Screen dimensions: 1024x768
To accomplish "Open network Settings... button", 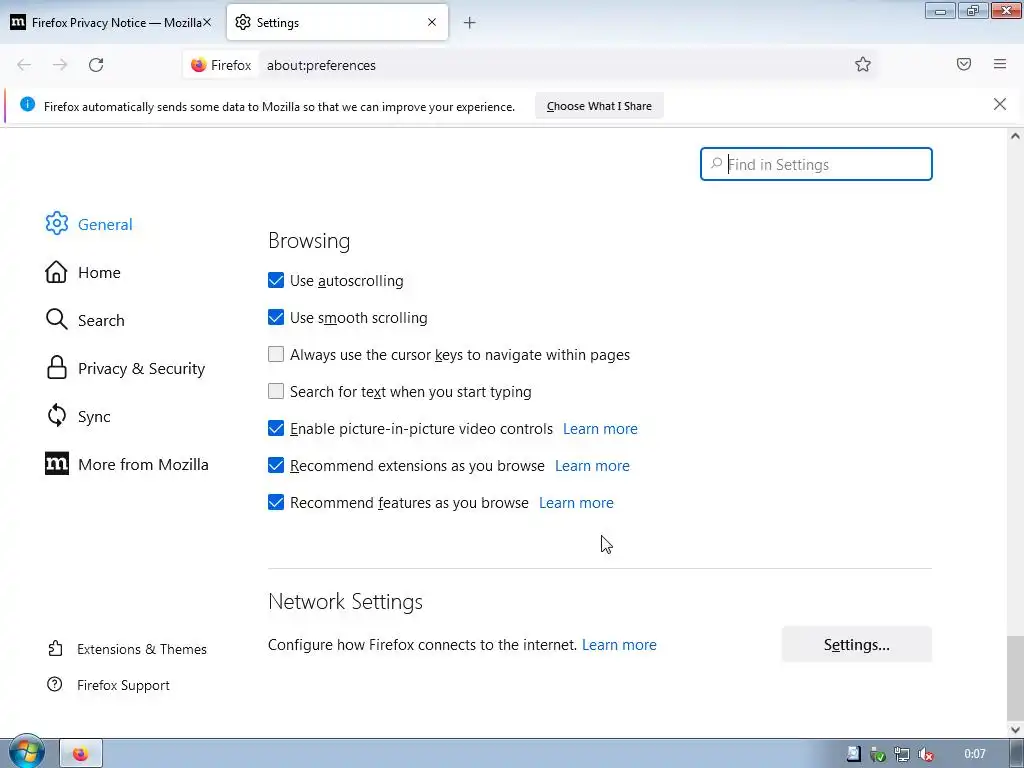I will coord(856,645).
